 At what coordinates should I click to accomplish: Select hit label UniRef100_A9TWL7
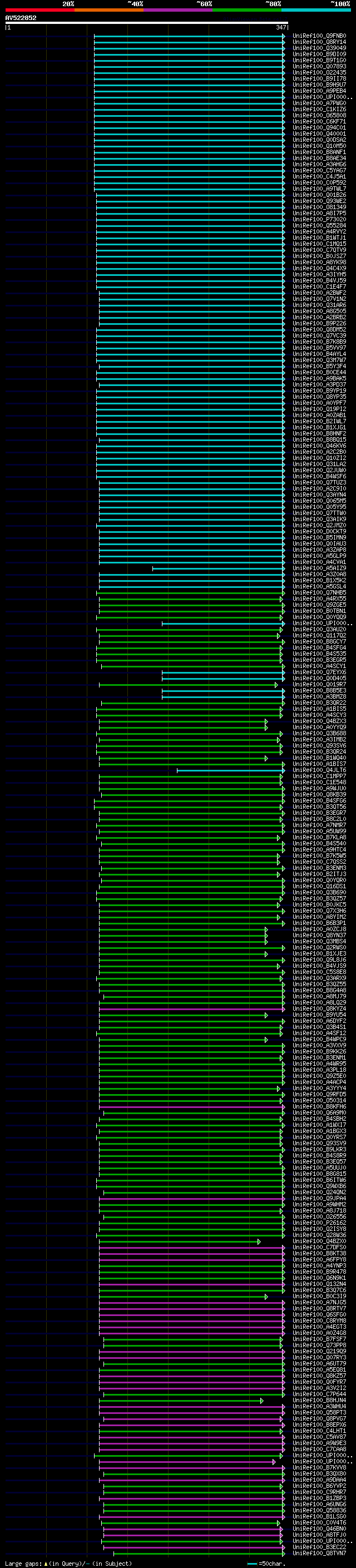(319, 189)
